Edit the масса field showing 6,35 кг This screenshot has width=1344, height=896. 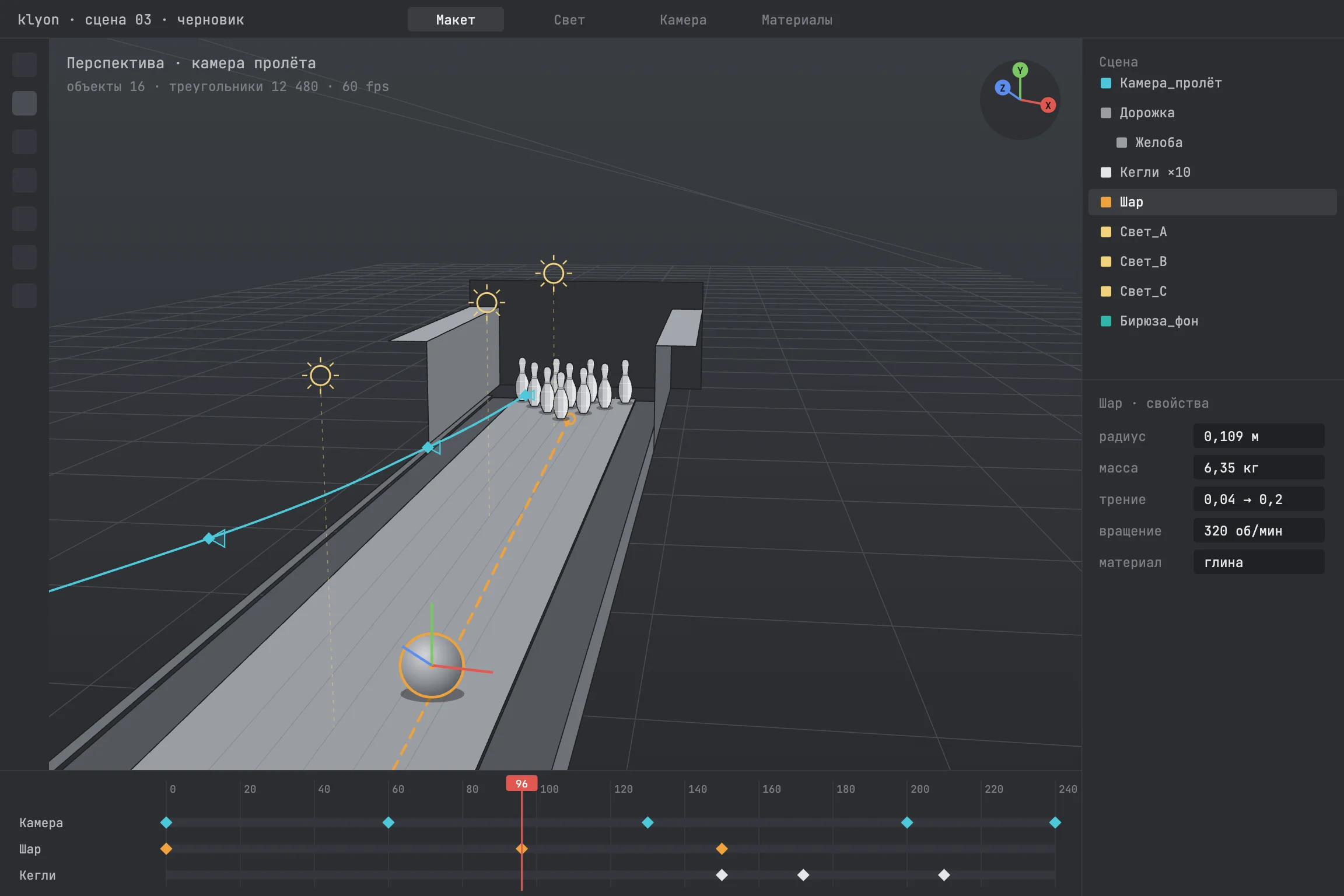click(1259, 468)
